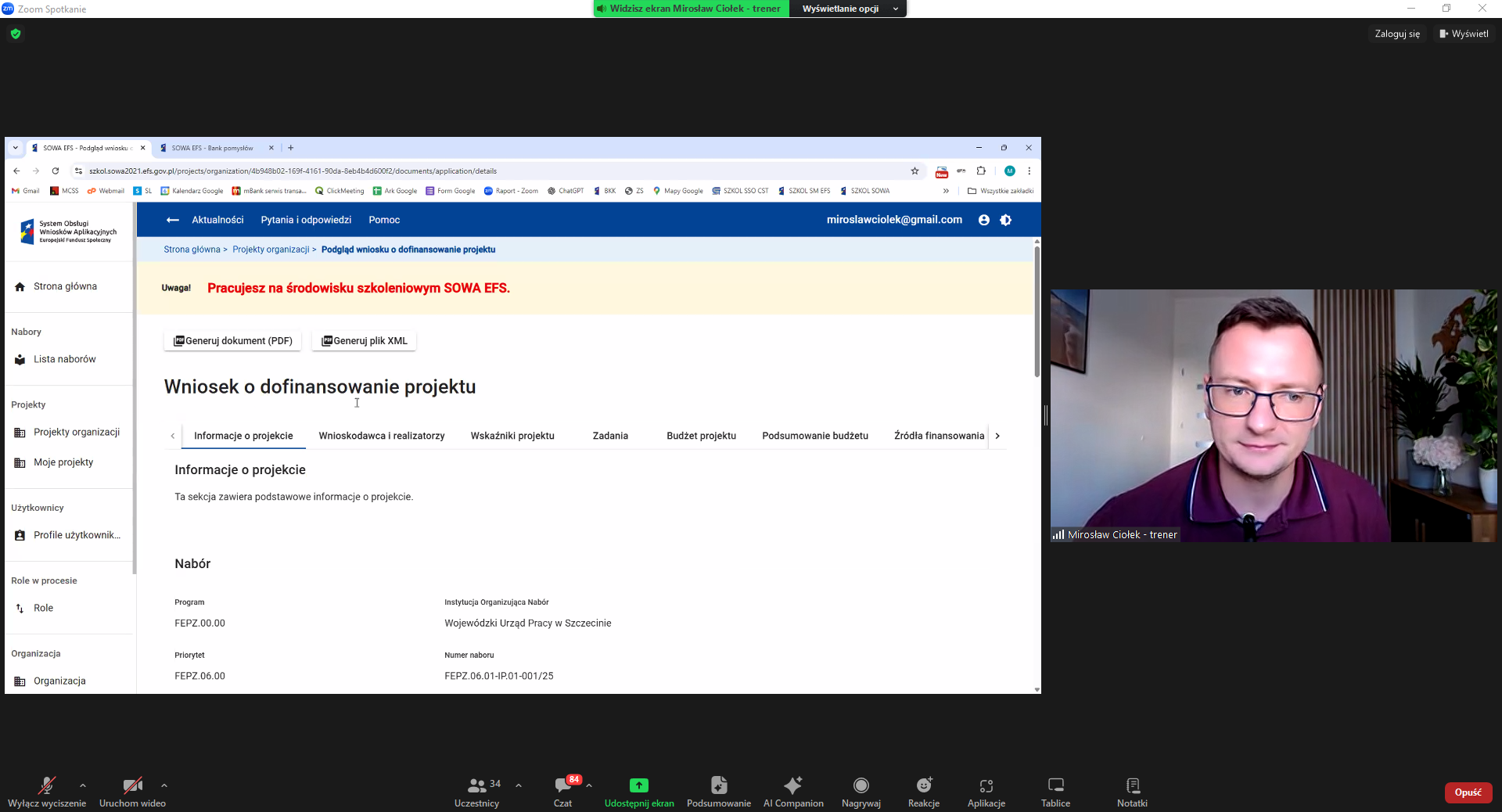The image size is (1502, 812).
Task: Expand the Uczestnicy options arrow
Action: [519, 785]
